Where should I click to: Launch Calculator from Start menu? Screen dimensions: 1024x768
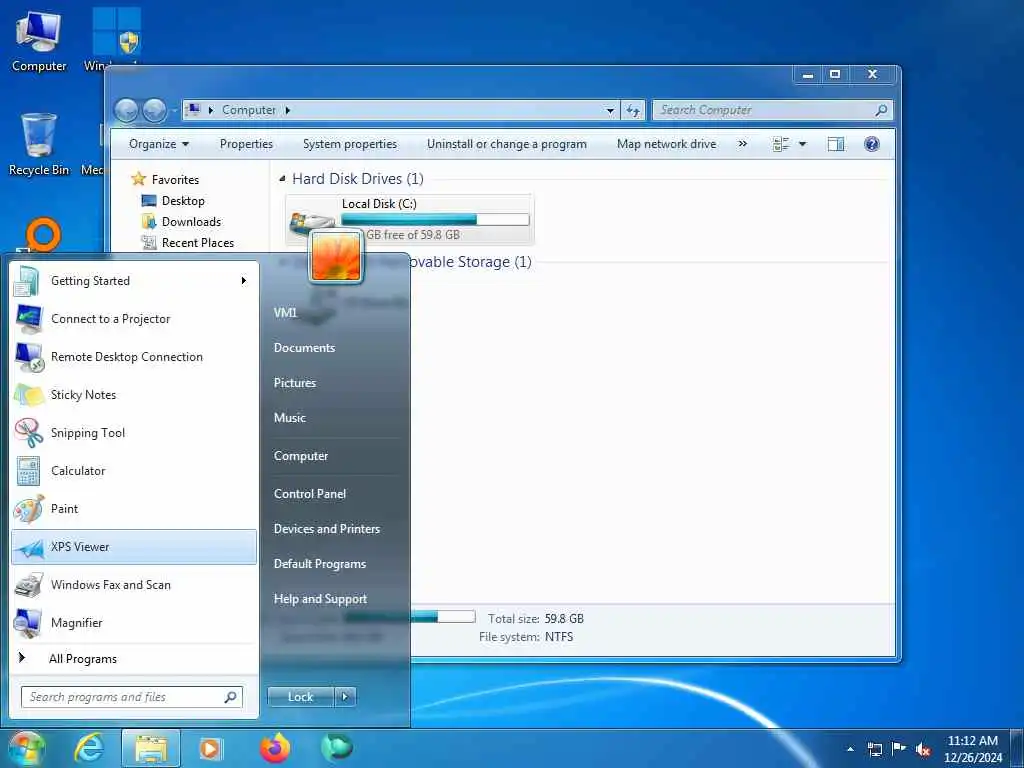[x=134, y=470]
